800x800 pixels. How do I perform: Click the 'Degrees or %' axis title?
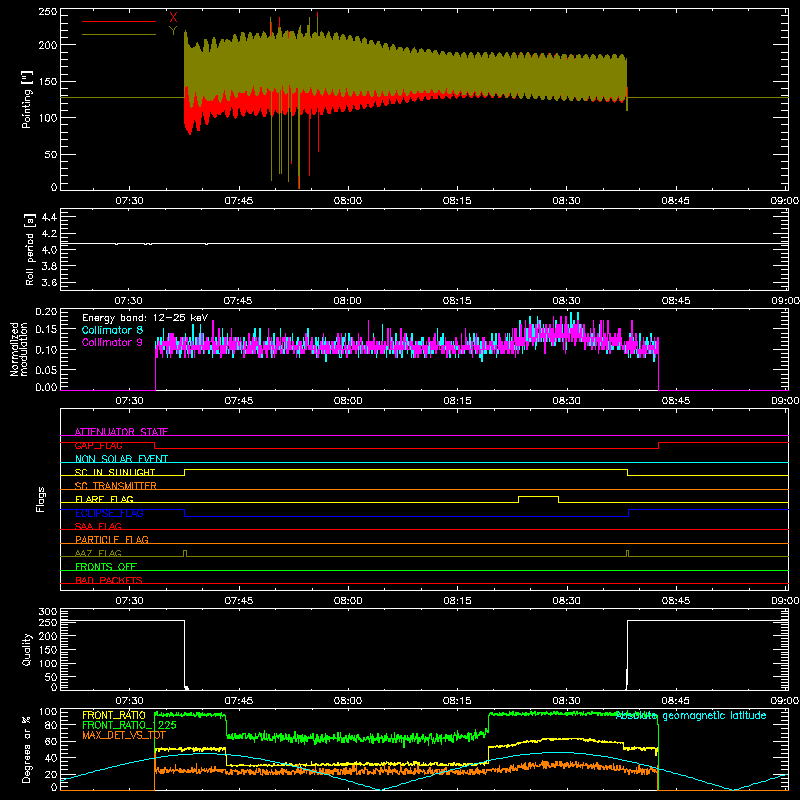click(x=27, y=749)
